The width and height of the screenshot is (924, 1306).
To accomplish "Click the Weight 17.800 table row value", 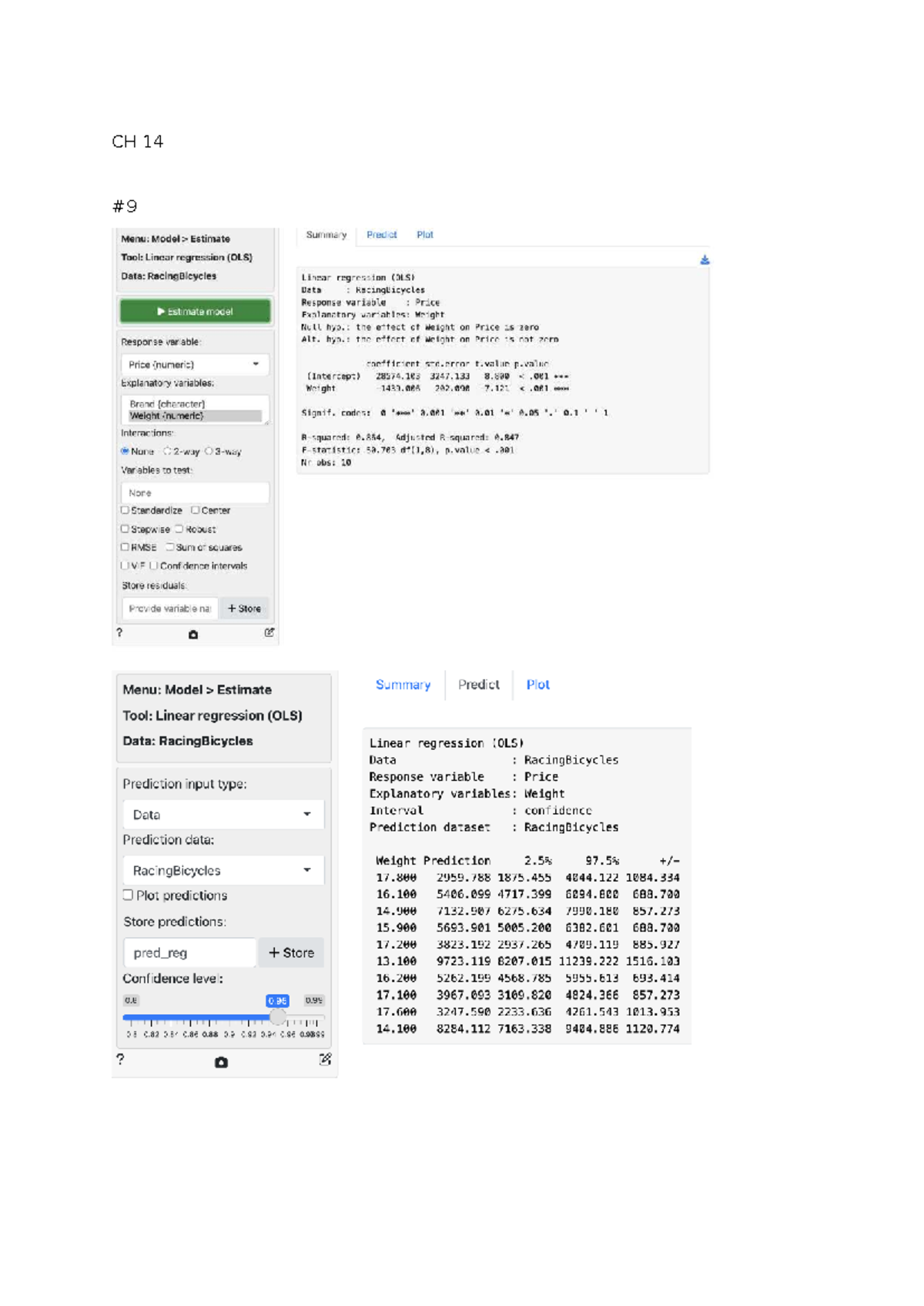I will [396, 878].
